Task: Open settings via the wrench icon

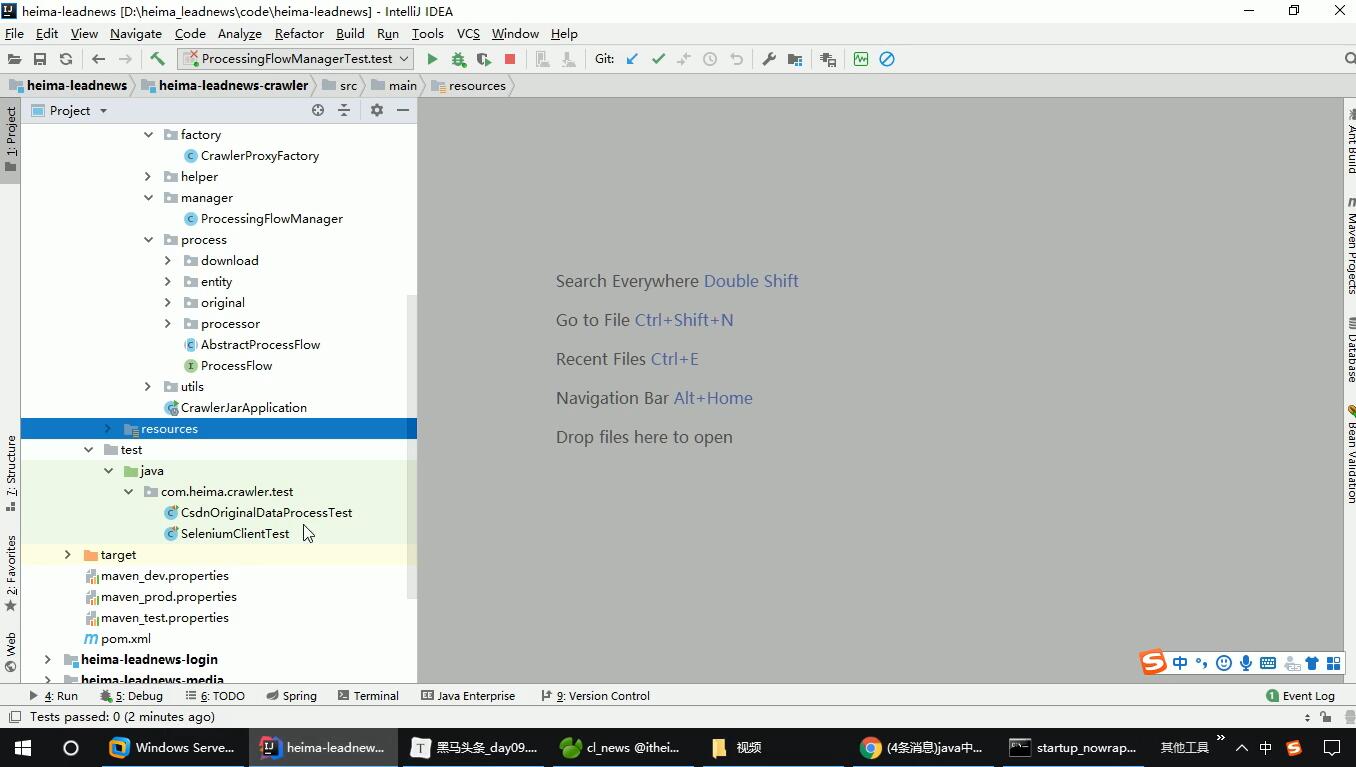Action: (x=769, y=59)
